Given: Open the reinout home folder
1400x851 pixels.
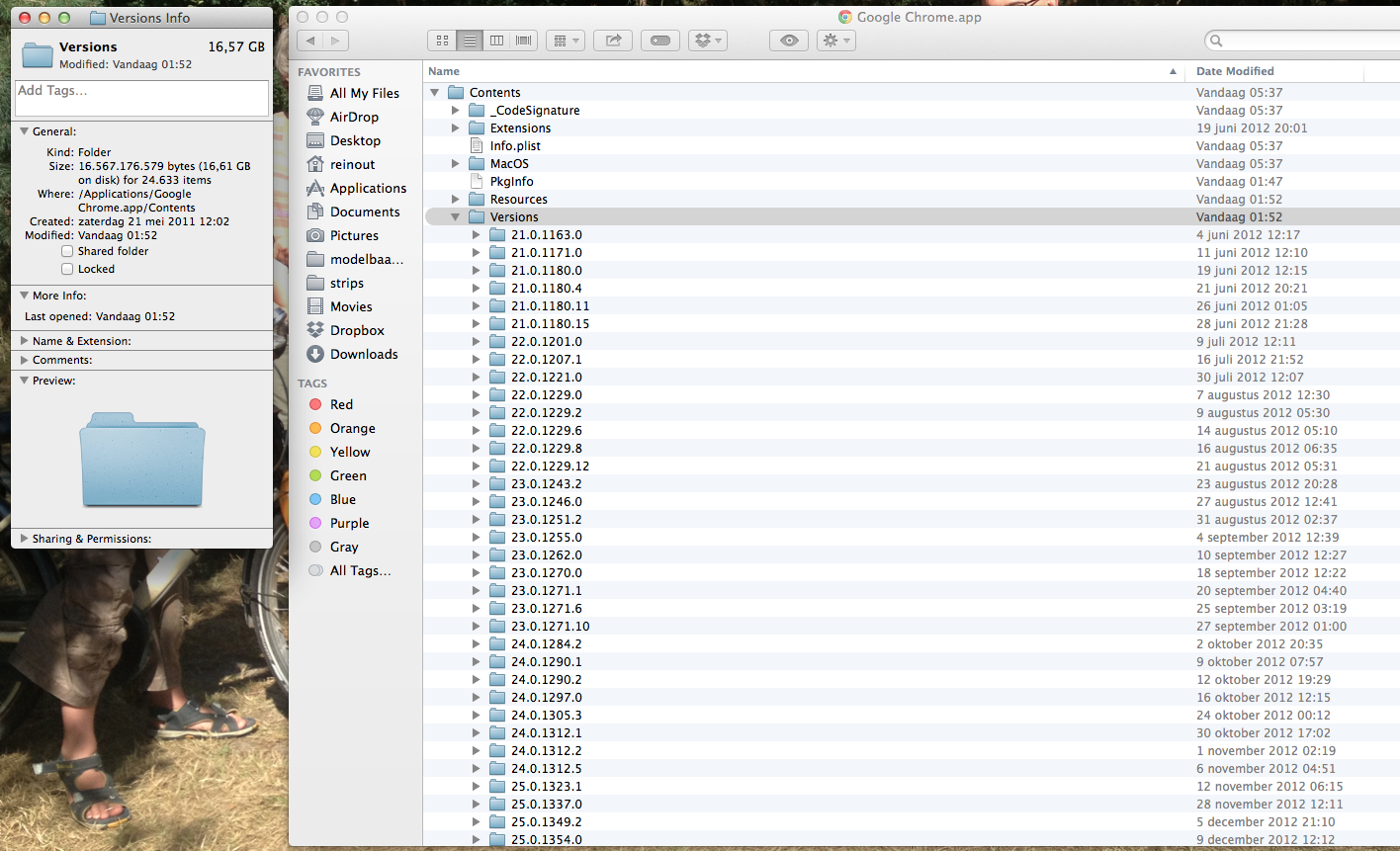Looking at the screenshot, I should (x=353, y=164).
